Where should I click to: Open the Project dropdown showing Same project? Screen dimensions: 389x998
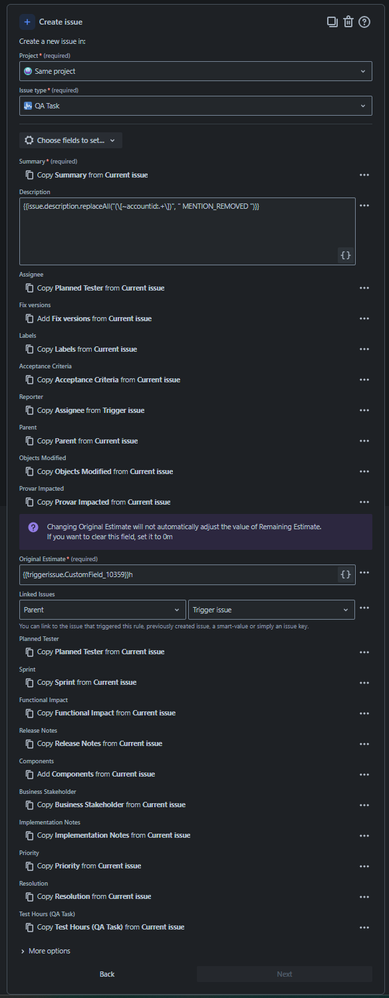tap(195, 71)
